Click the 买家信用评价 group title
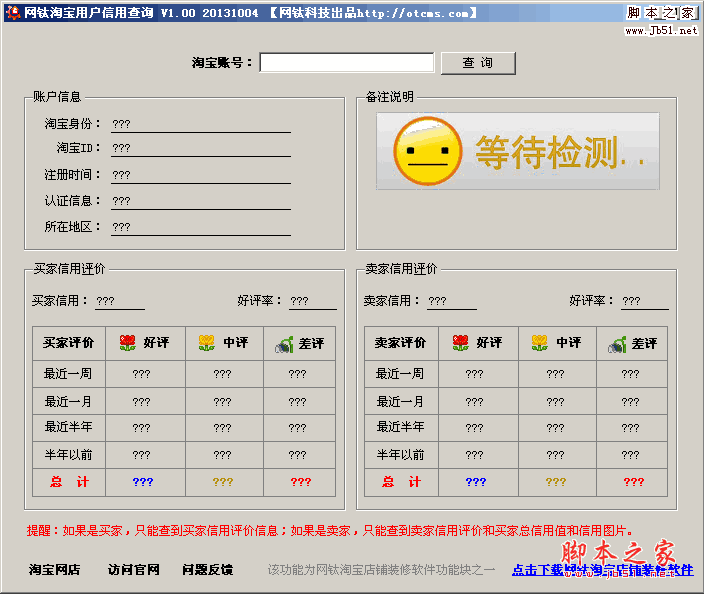Viewport: 704px width, 595px height. pos(69,269)
